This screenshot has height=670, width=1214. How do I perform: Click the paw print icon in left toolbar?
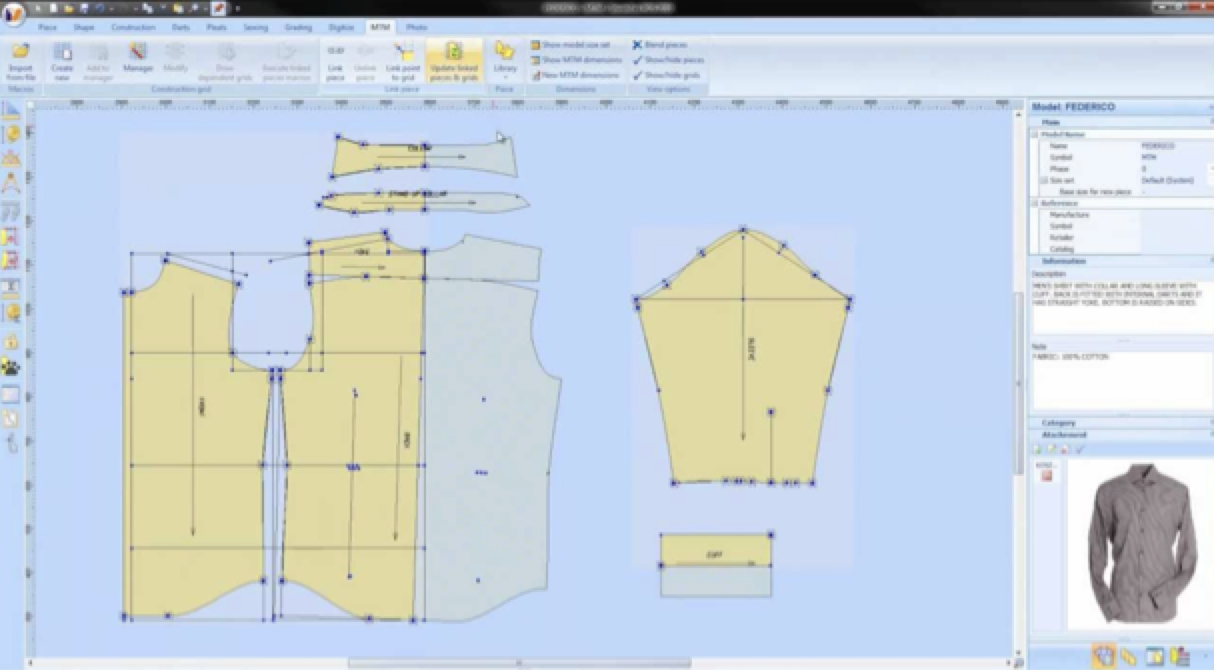click(x=11, y=367)
